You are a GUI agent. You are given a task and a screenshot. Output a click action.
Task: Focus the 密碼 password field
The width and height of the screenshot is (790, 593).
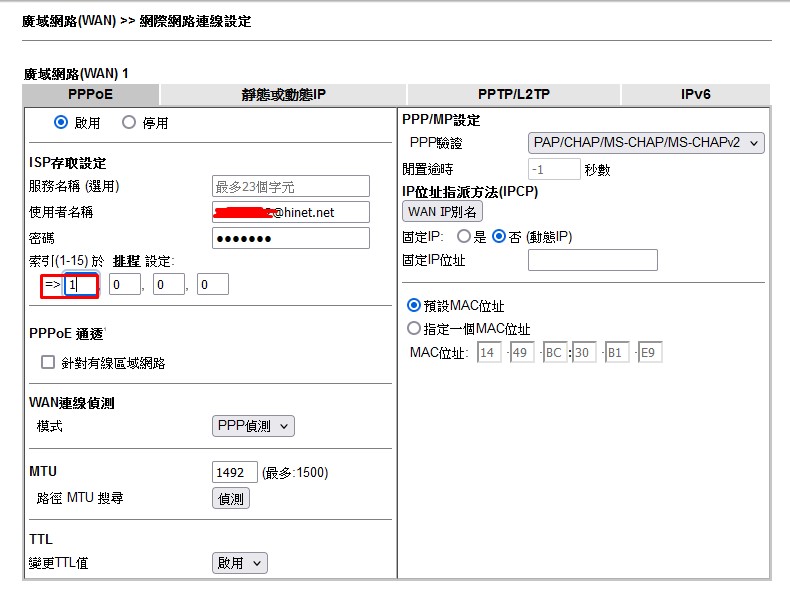[x=290, y=238]
